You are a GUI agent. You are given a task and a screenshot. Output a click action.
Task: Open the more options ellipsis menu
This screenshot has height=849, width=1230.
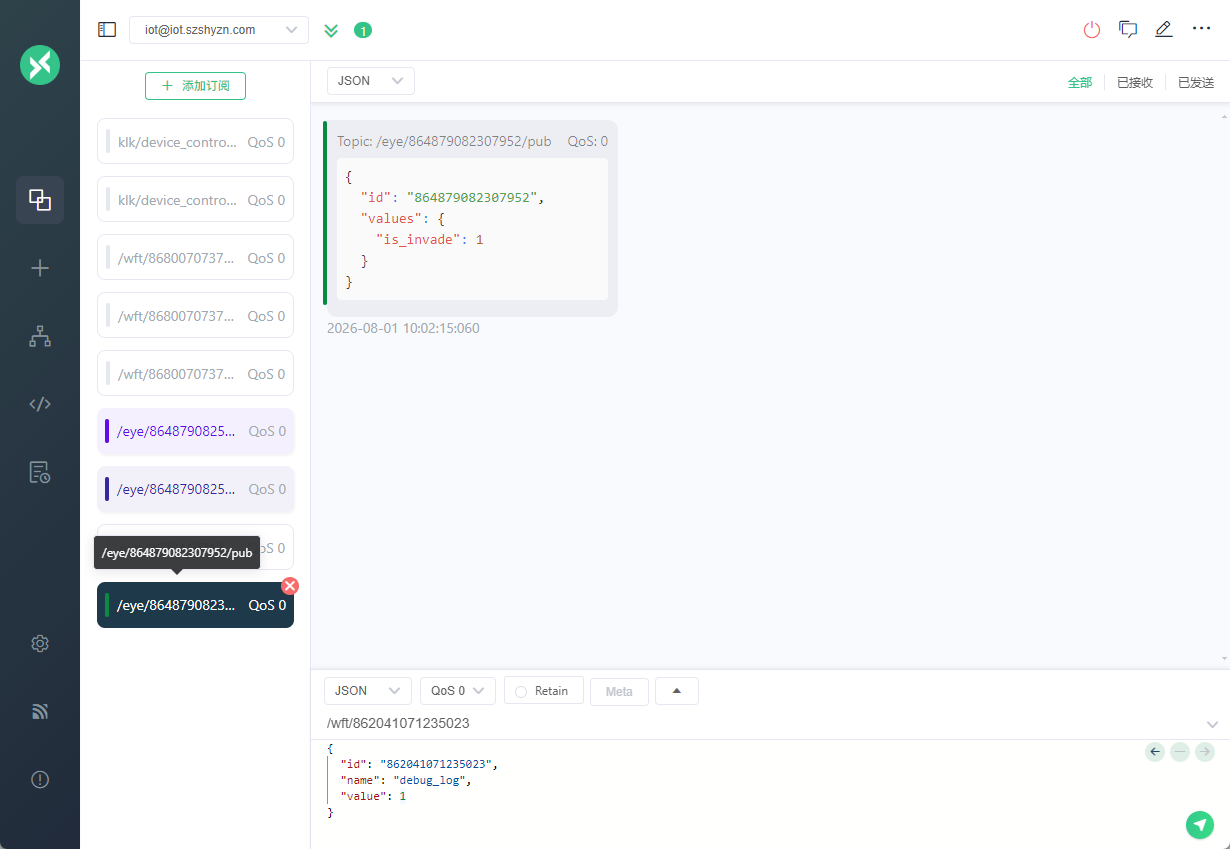1202,29
